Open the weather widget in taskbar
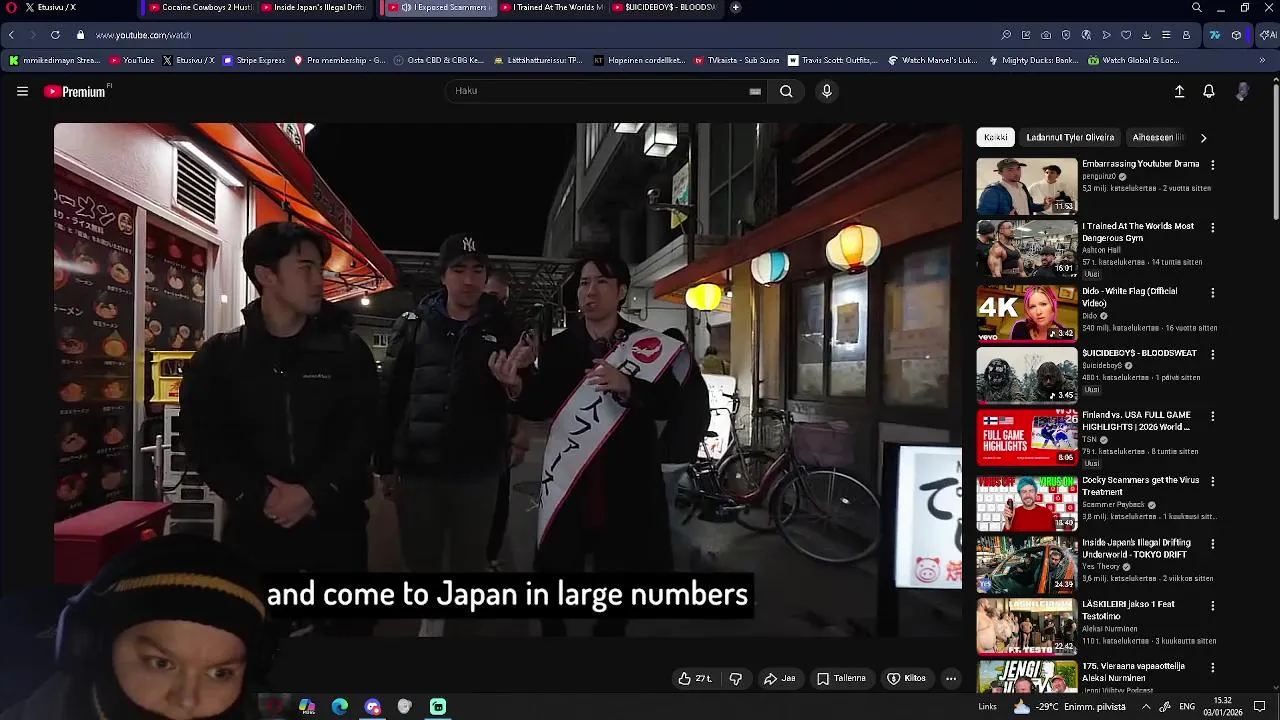The height and width of the screenshot is (720, 1280). pyautogui.click(x=1069, y=707)
